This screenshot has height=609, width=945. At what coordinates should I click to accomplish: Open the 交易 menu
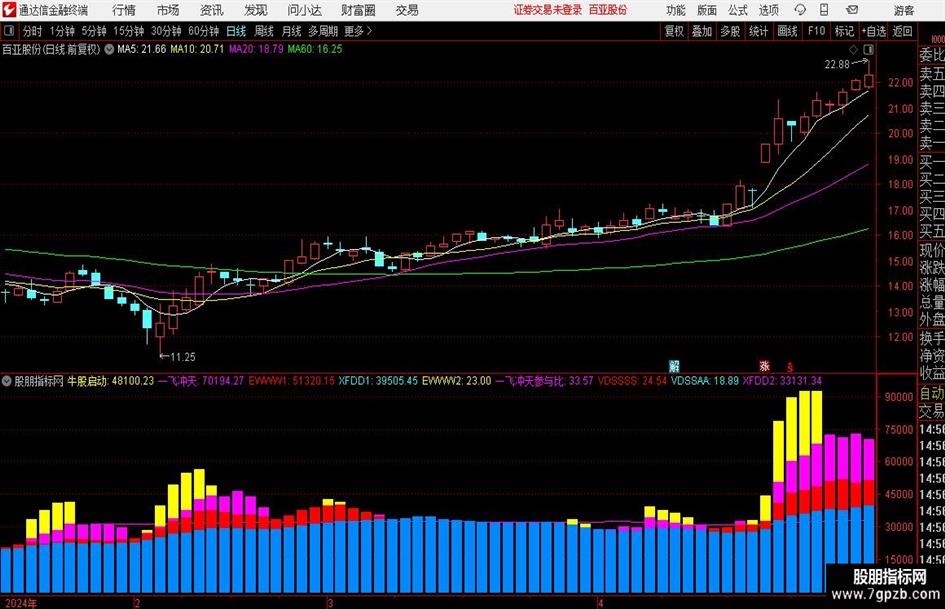407,10
